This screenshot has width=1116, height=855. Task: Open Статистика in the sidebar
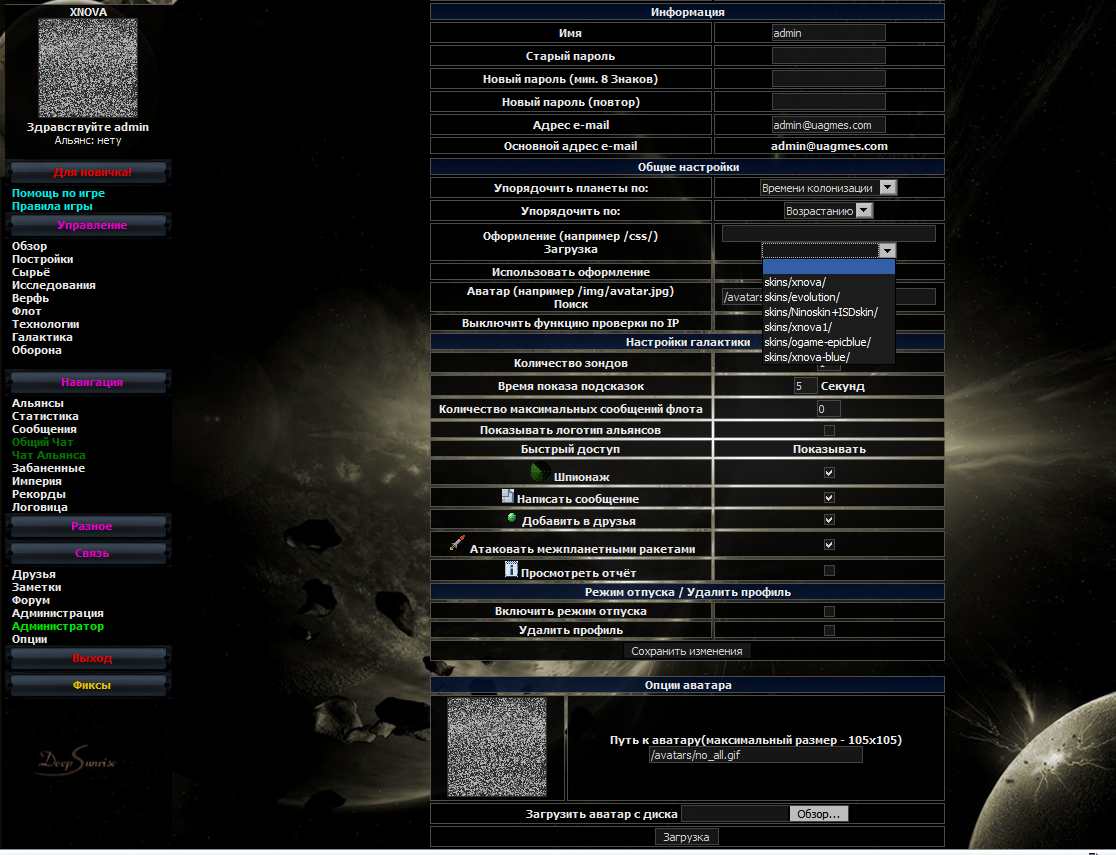pos(45,416)
